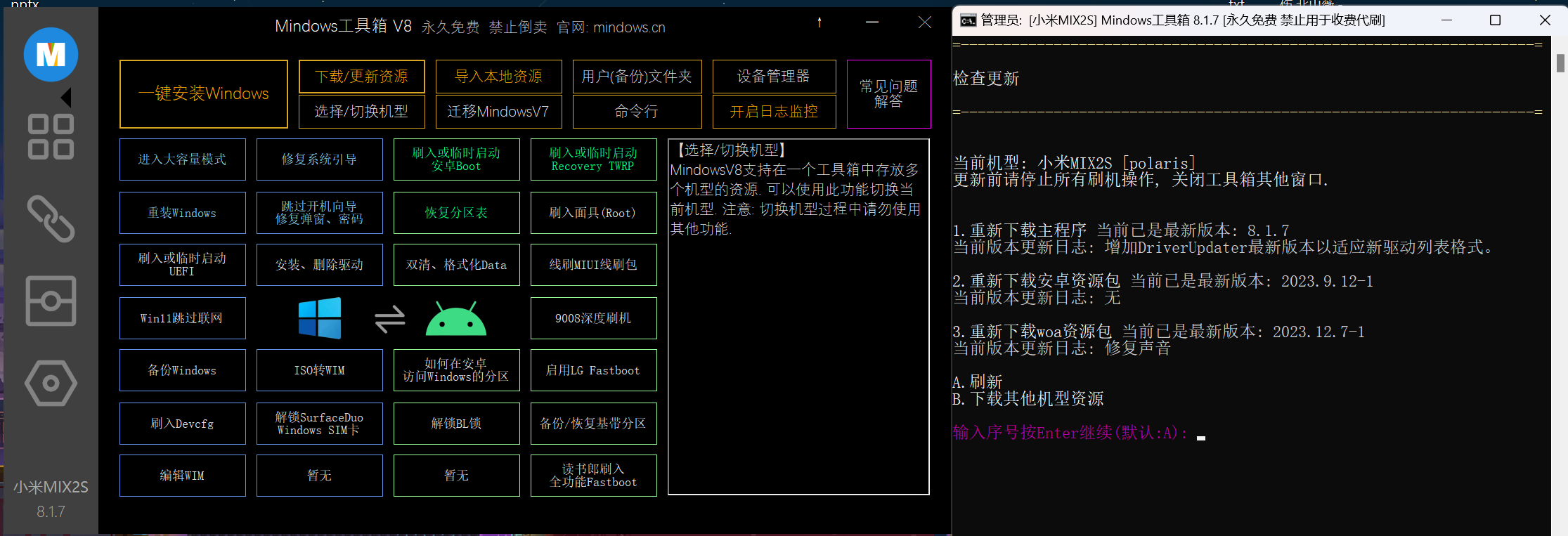Click 备份Windows button

click(183, 370)
